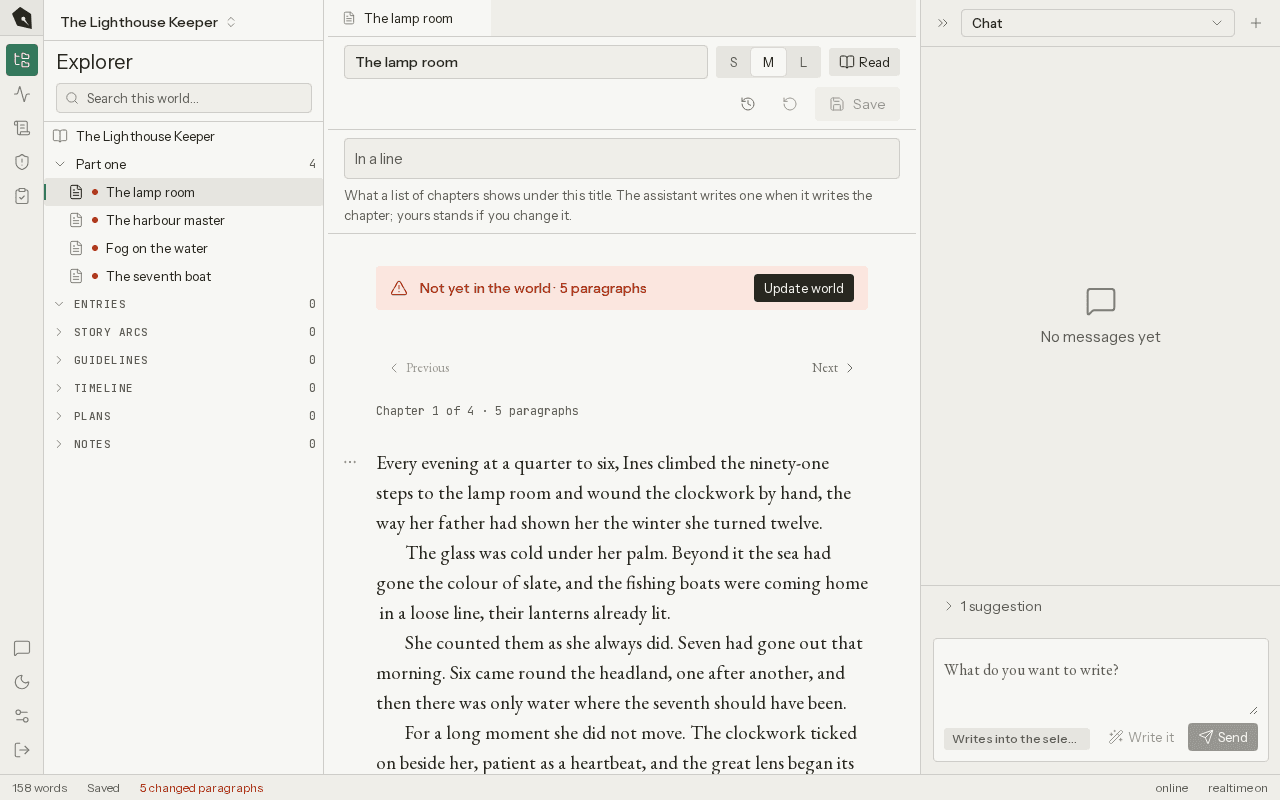Click the Update world button
1280x800 pixels.
(x=804, y=288)
